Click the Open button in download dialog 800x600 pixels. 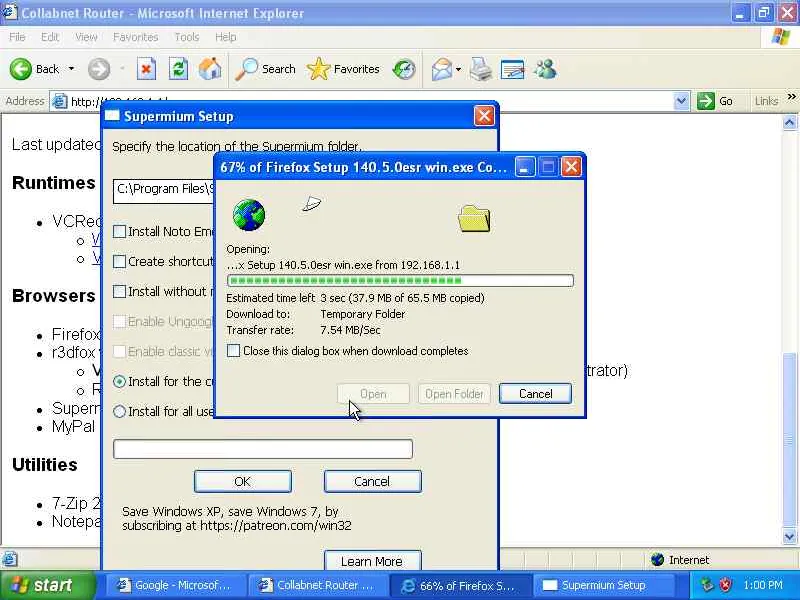pyautogui.click(x=373, y=394)
